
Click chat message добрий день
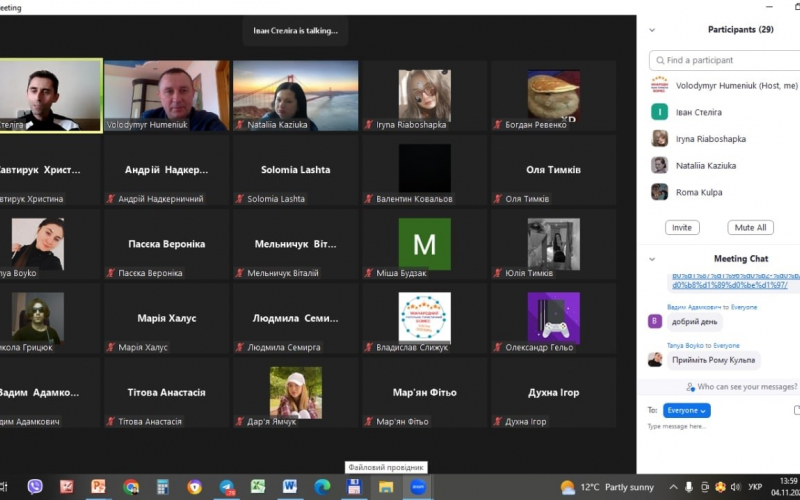pos(694,321)
